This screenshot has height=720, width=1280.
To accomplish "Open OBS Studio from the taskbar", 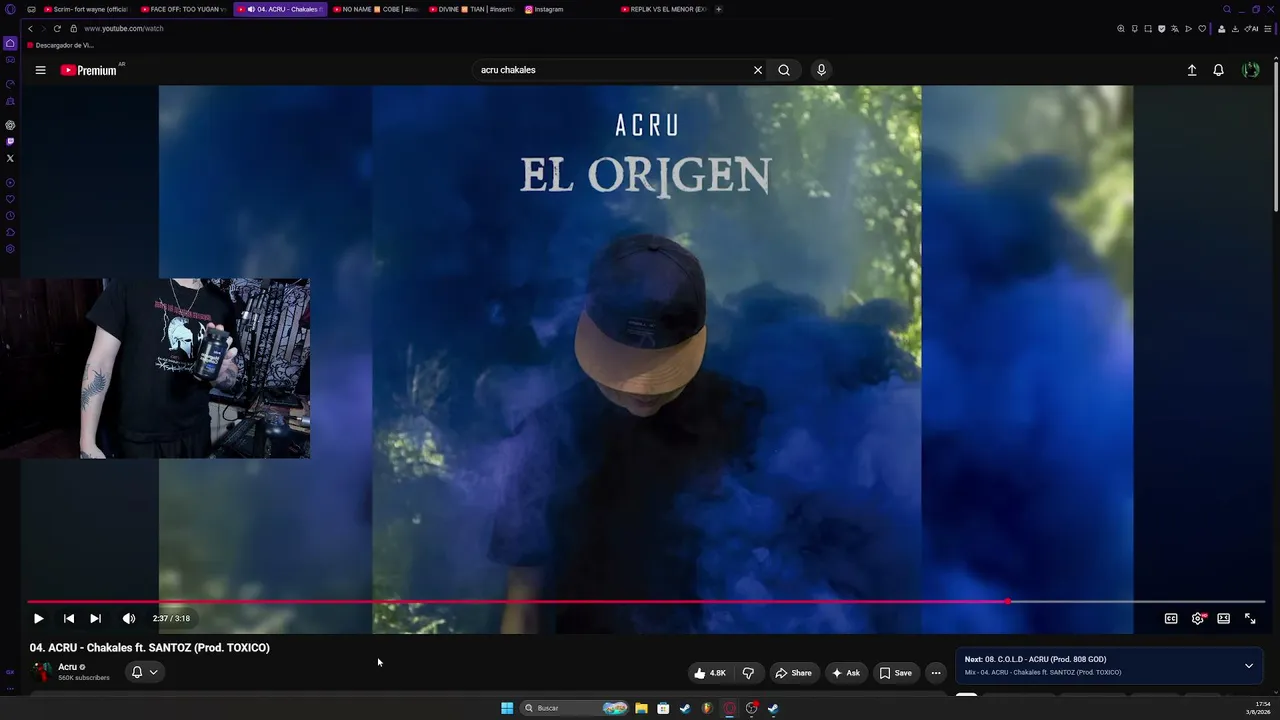I will pos(751,708).
